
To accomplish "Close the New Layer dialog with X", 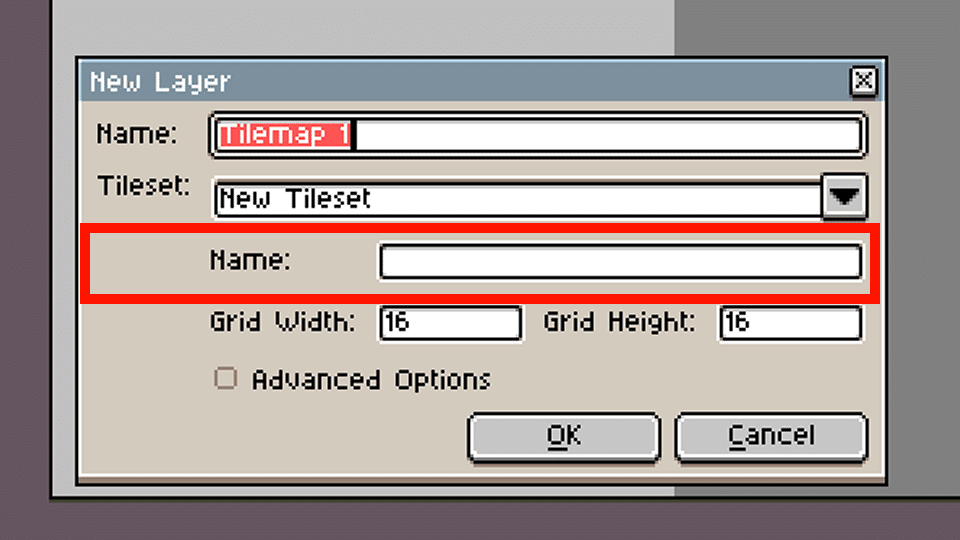I will [x=863, y=80].
